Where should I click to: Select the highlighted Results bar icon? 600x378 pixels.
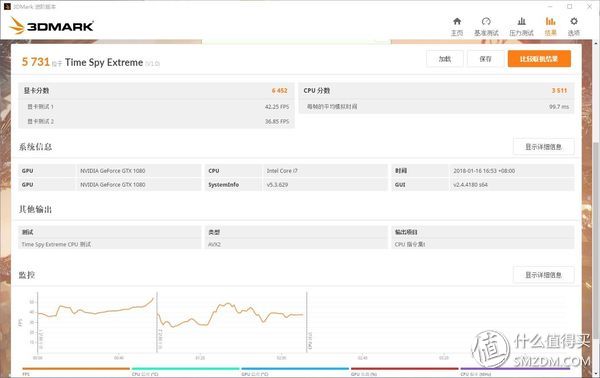(x=551, y=26)
